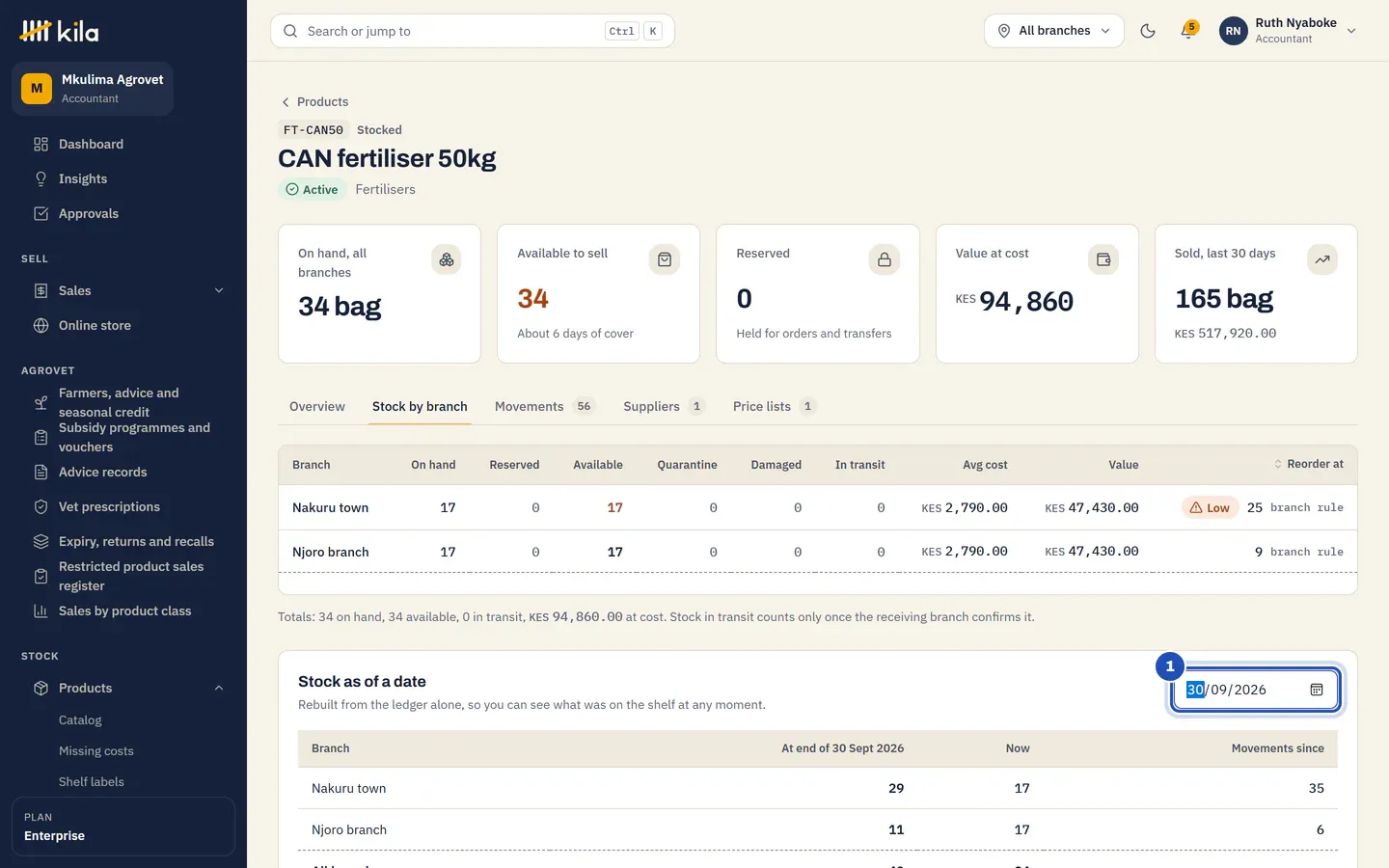Image resolution: width=1389 pixels, height=868 pixels.
Task: Open the All branches dropdown
Action: coord(1054,31)
